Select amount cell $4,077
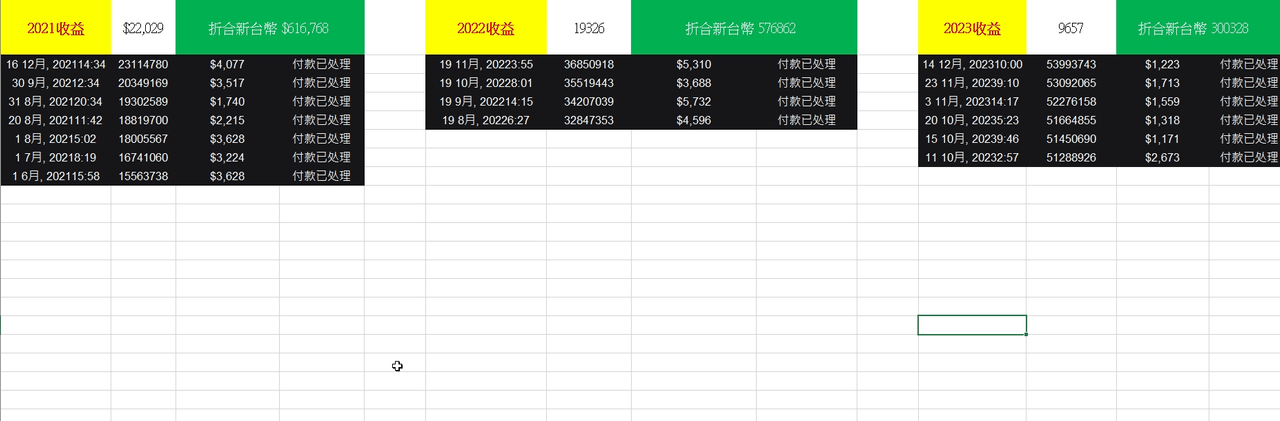Viewport: 1280px width, 421px height. pos(228,64)
